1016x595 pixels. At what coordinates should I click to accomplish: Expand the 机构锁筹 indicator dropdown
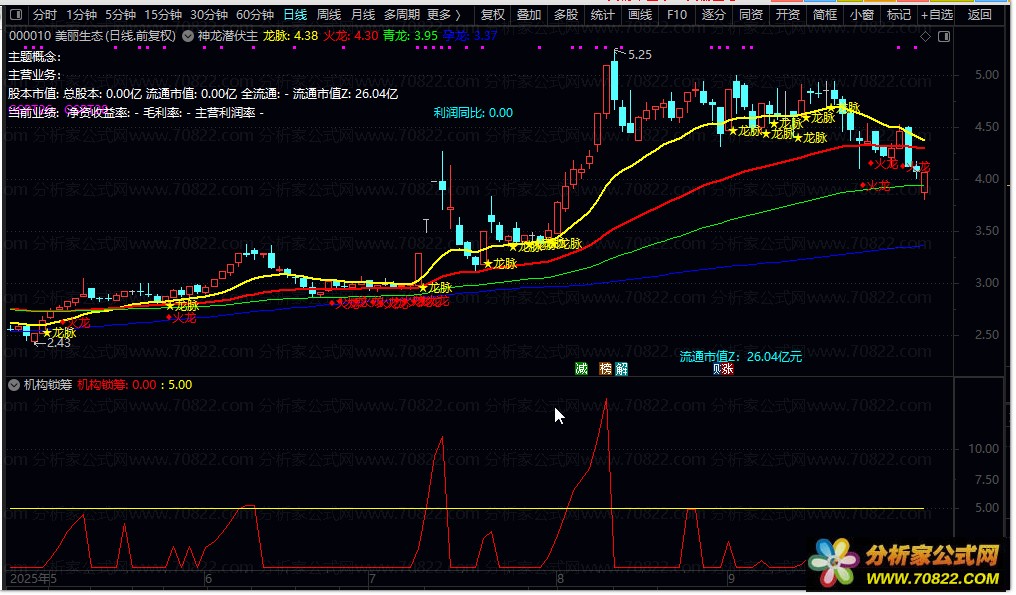pyautogui.click(x=14, y=384)
